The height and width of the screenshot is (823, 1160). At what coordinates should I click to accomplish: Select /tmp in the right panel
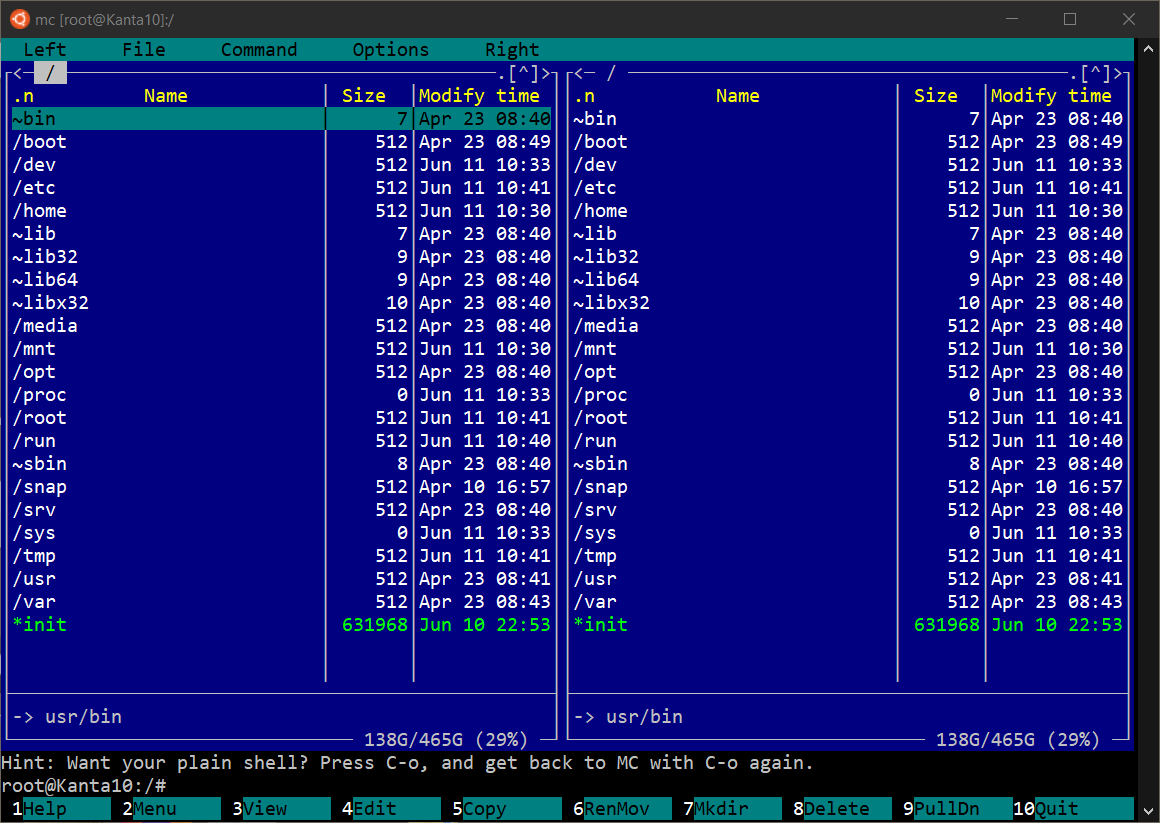point(849,556)
